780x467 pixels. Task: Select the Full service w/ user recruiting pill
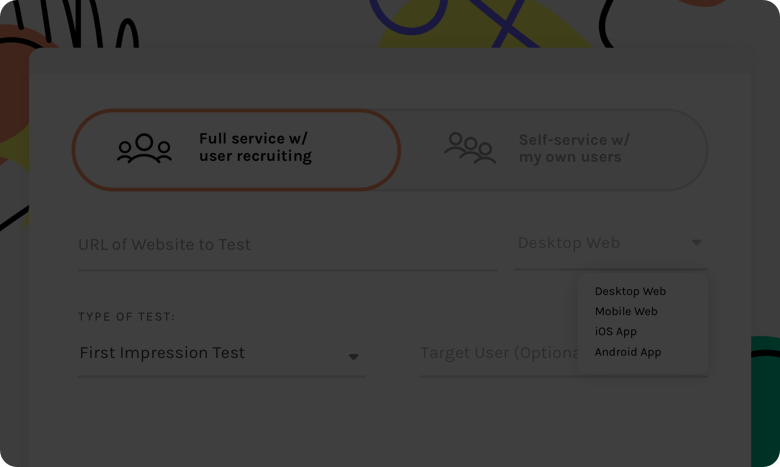[x=236, y=150]
